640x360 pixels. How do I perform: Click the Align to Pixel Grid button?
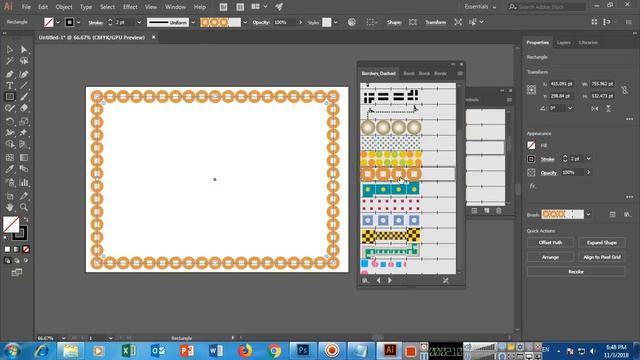[602, 257]
